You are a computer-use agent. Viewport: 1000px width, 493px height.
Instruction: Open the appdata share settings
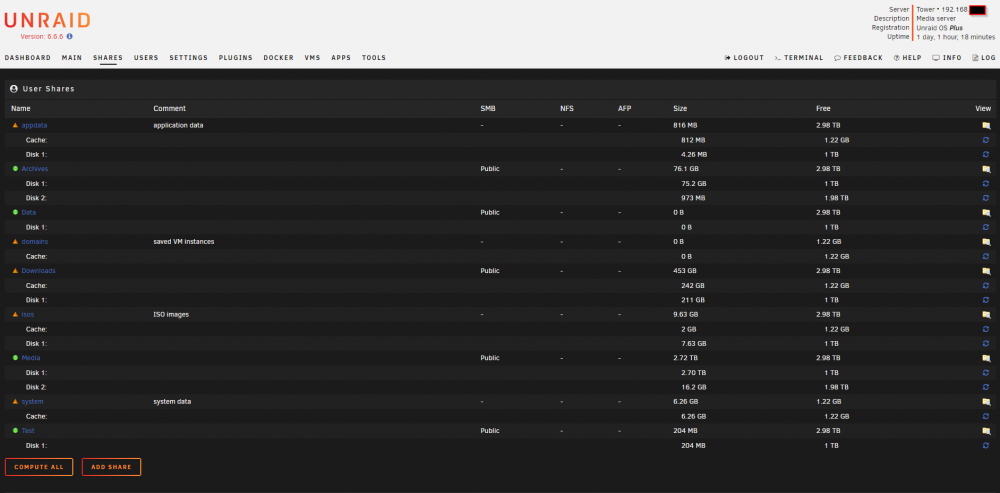click(x=34, y=126)
